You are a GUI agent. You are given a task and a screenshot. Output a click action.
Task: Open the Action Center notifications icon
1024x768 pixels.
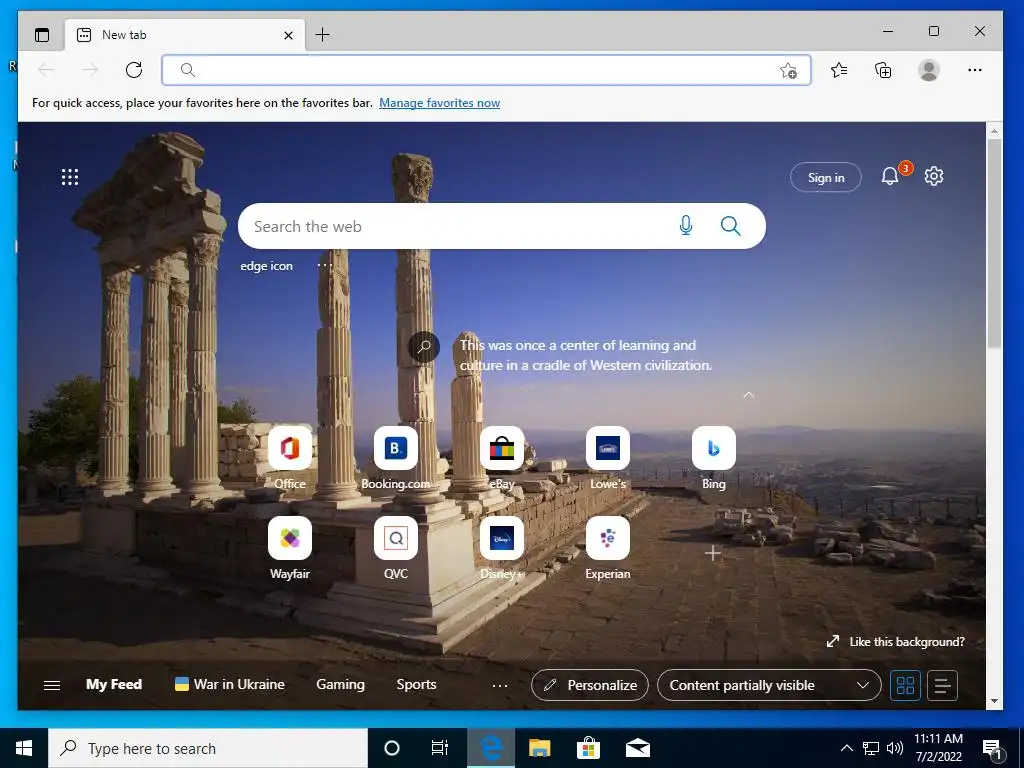pos(993,749)
